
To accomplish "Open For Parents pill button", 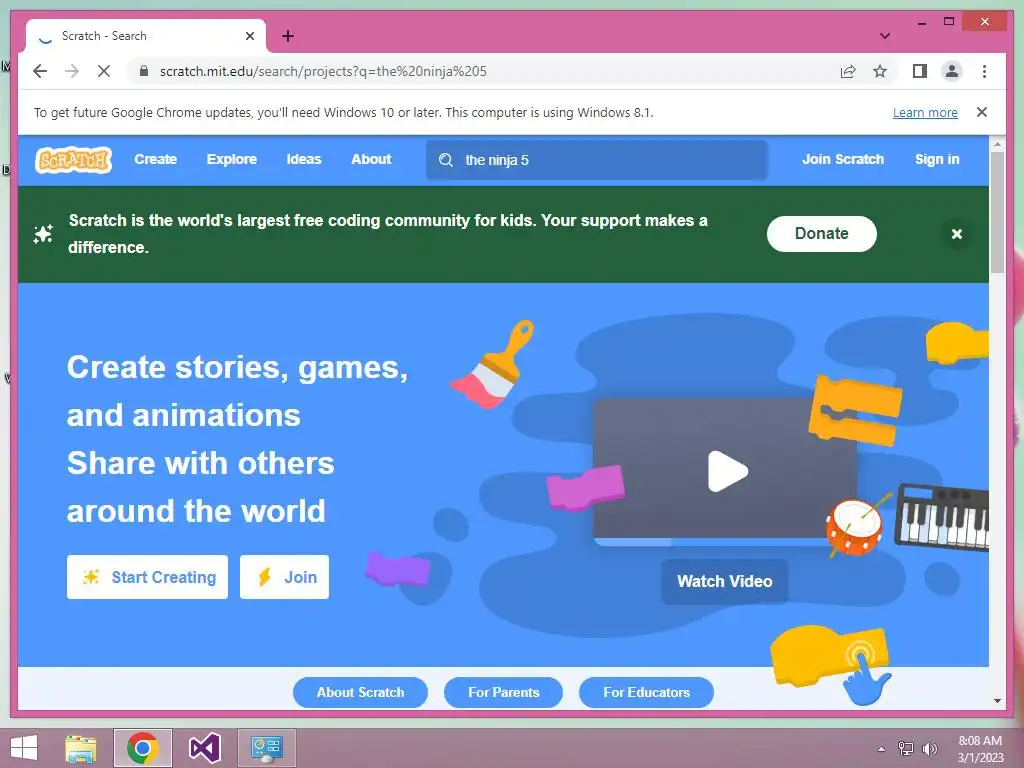I will pos(504,692).
